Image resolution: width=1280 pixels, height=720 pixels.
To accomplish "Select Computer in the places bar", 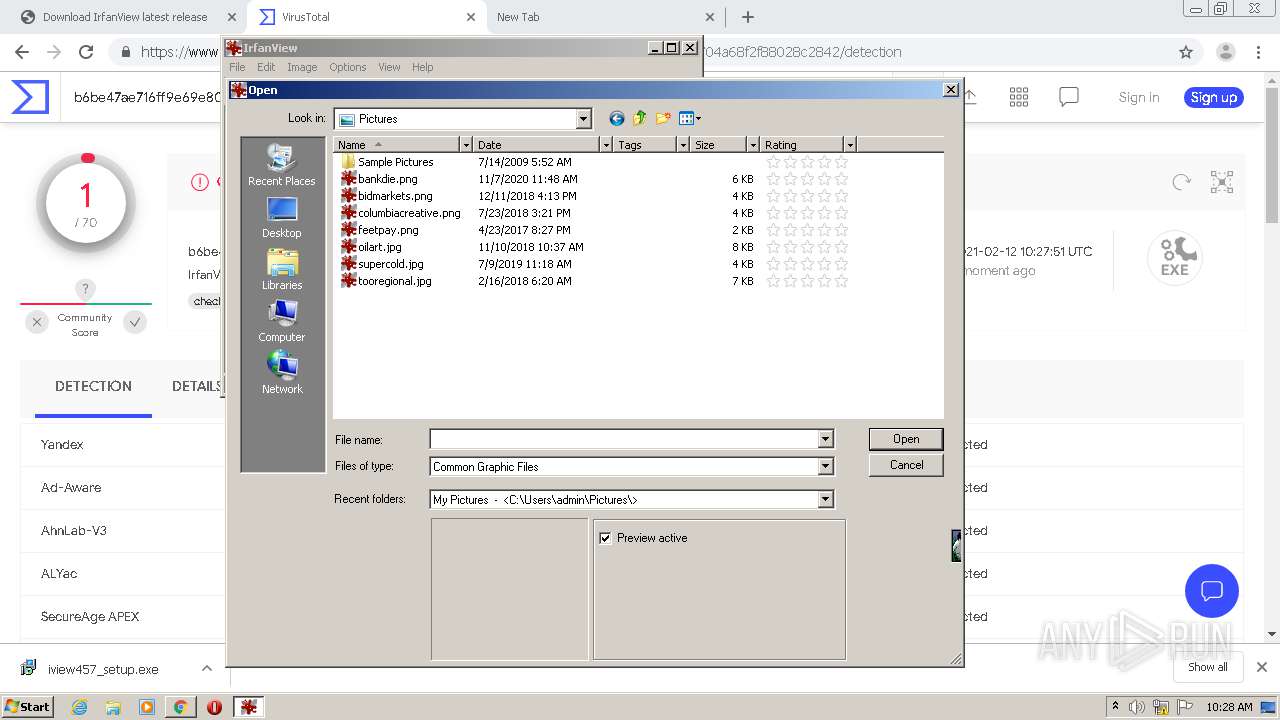I will 282,322.
